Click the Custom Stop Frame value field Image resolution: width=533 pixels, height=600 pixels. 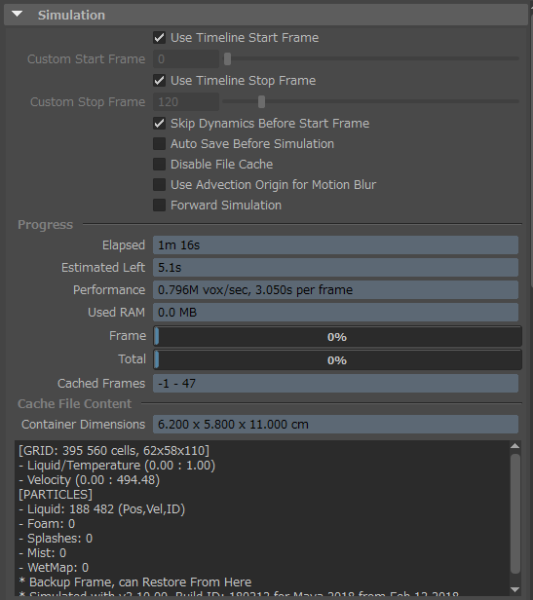pos(186,102)
